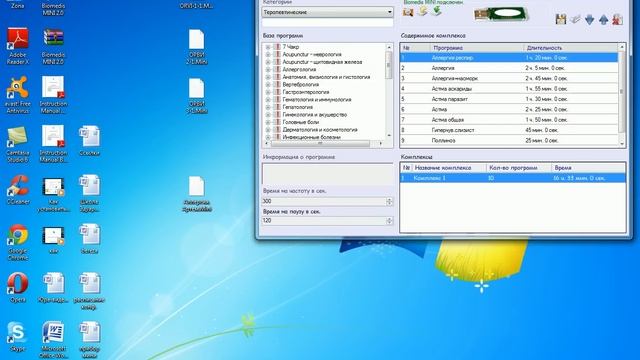Screen dimensions: 640x360
Task: Select the Instruction Manual PDF beside avast icon
Action: (53, 95)
